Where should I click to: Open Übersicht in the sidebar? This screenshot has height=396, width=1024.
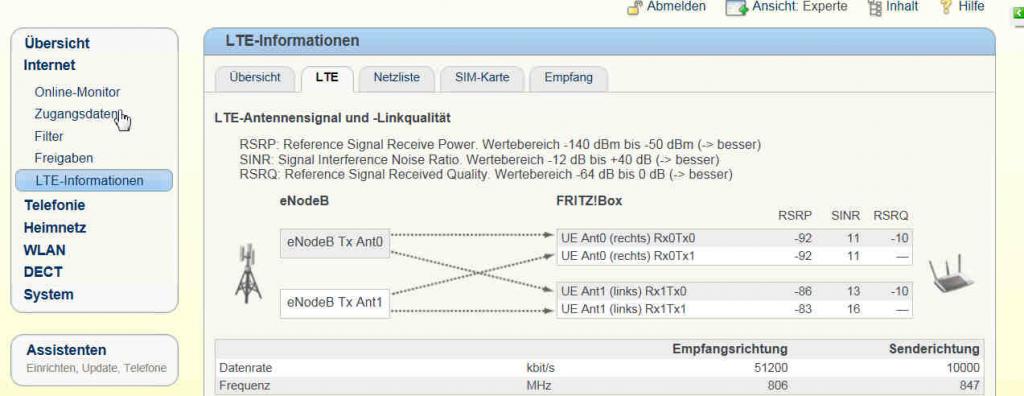click(x=57, y=43)
